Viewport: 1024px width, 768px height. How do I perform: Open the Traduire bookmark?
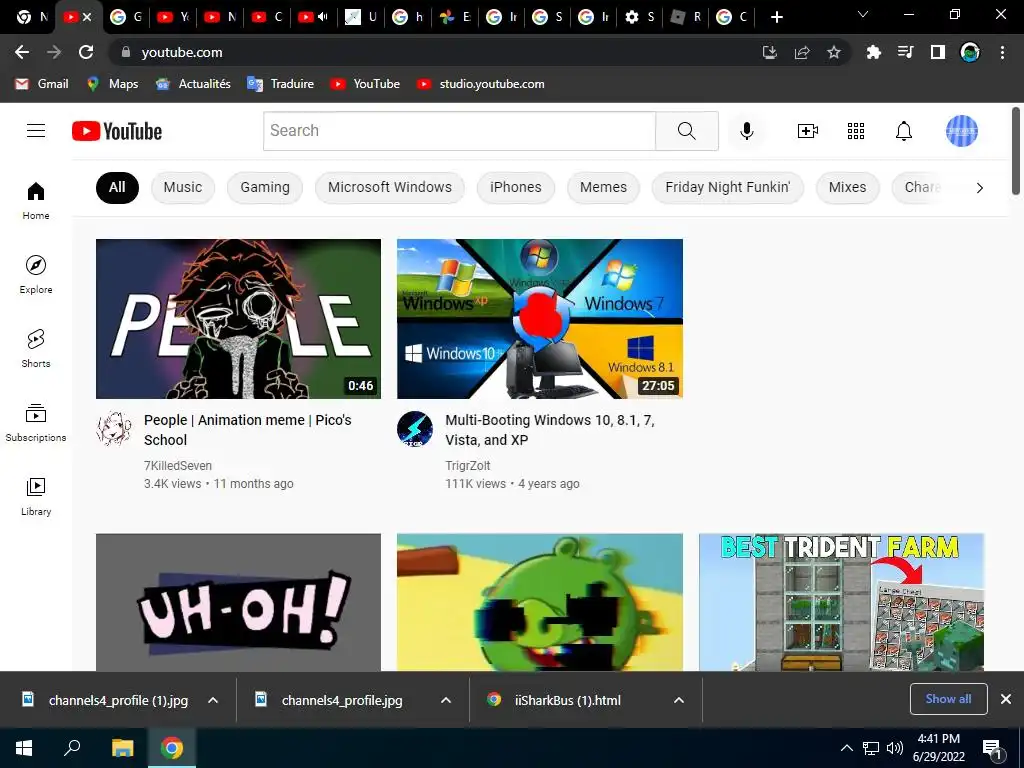pos(281,84)
